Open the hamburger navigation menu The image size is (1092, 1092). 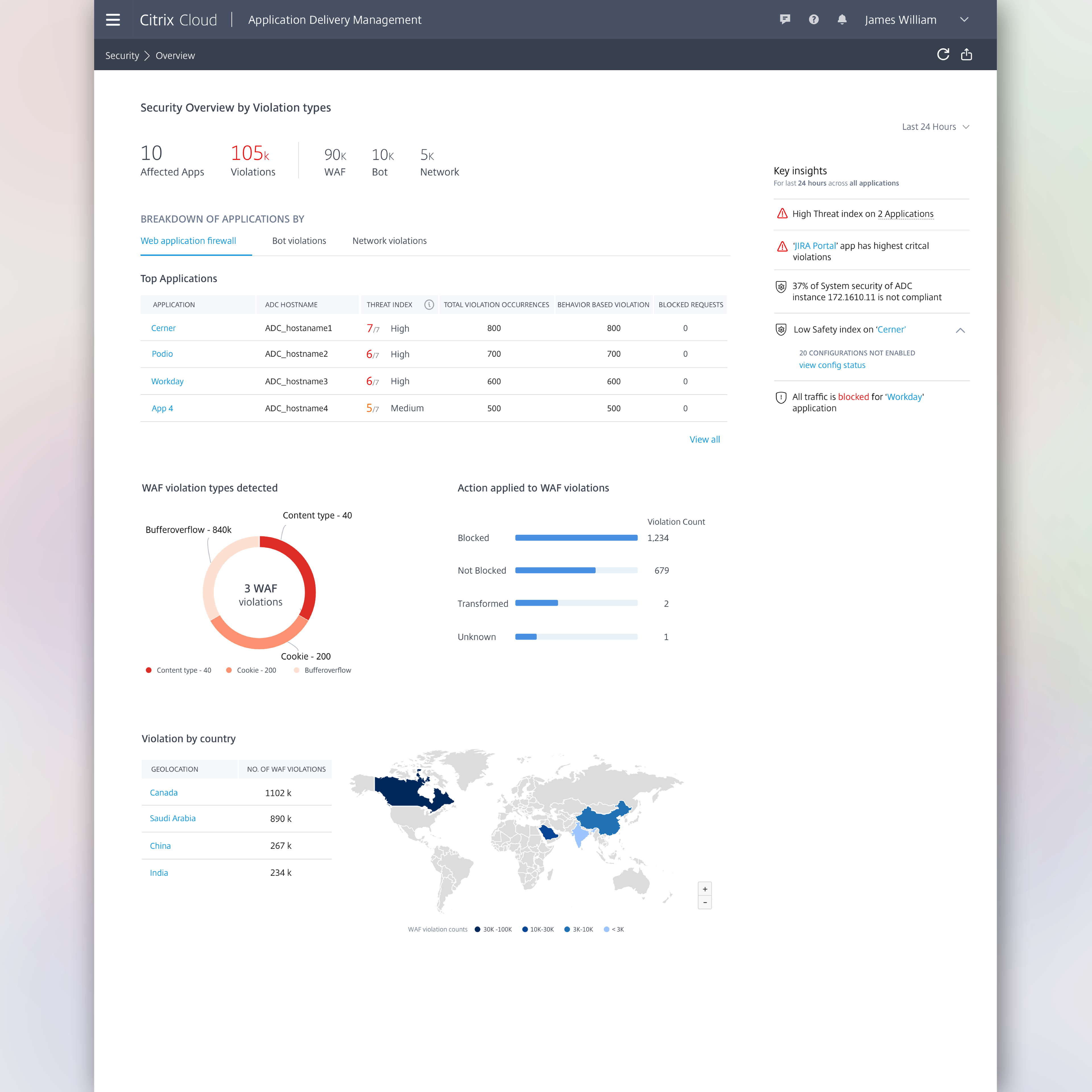tap(113, 20)
